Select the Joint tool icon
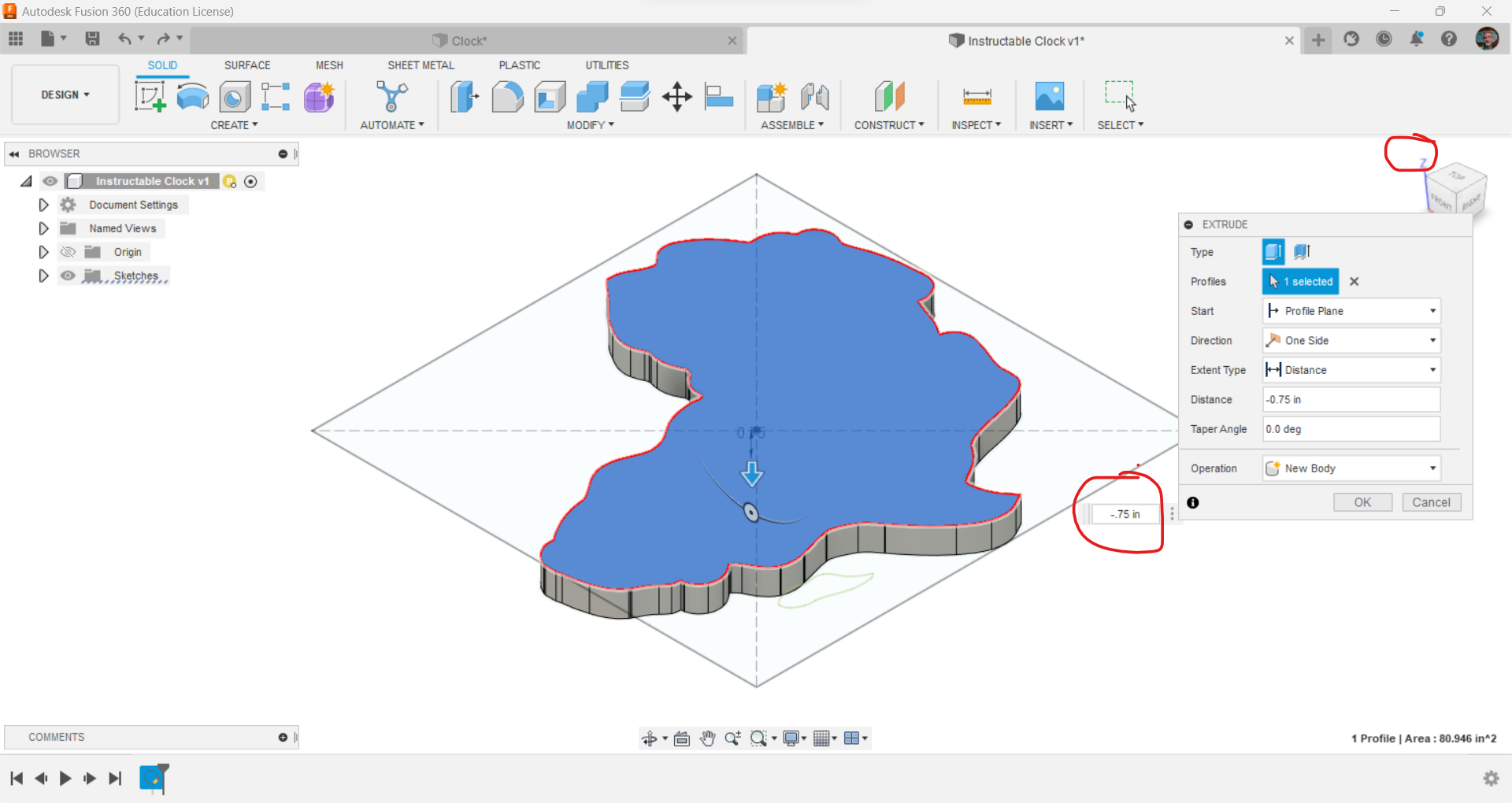1512x803 pixels. tap(815, 97)
